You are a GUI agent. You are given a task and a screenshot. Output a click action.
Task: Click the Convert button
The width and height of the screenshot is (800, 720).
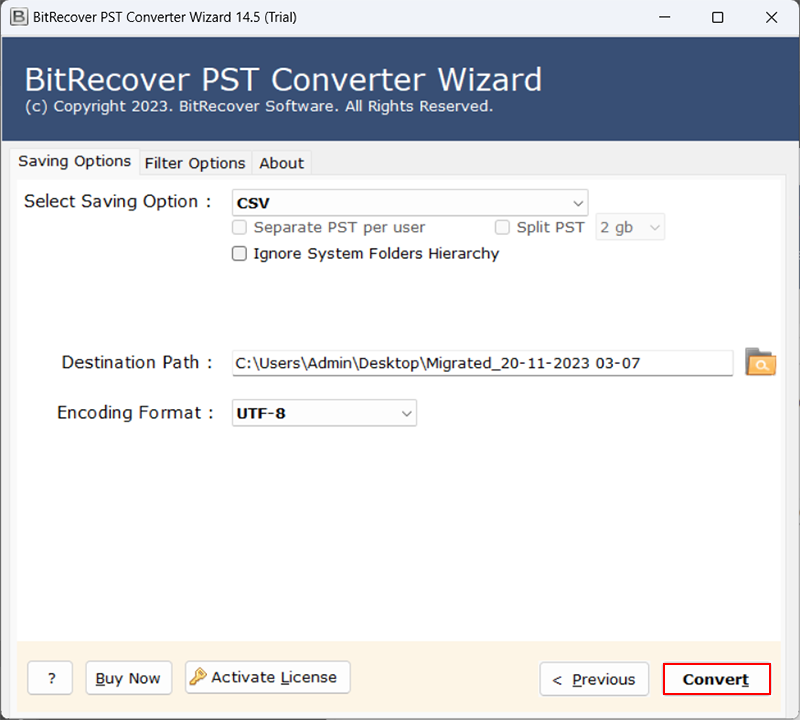(716, 679)
